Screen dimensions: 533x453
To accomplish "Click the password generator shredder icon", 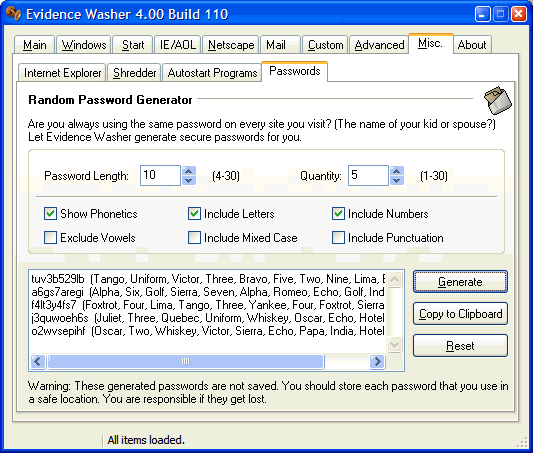I will click(498, 100).
